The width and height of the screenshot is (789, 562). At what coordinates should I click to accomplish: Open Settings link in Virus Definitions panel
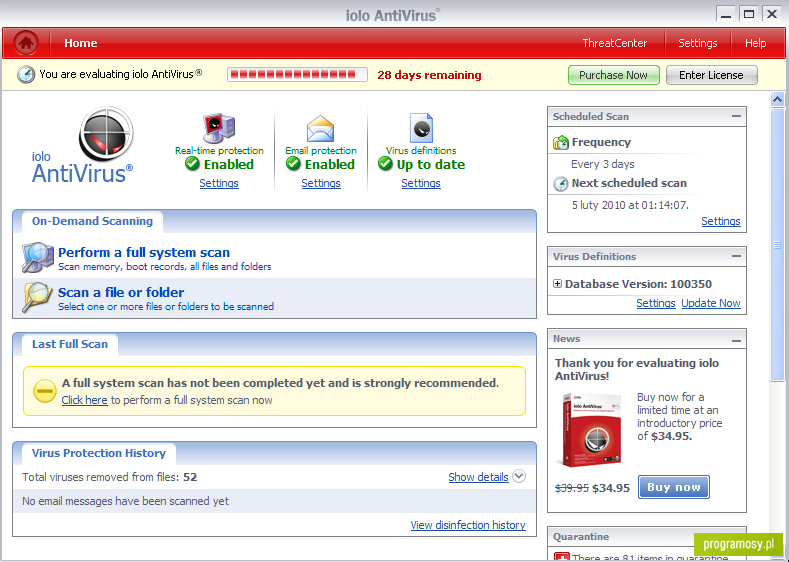656,303
